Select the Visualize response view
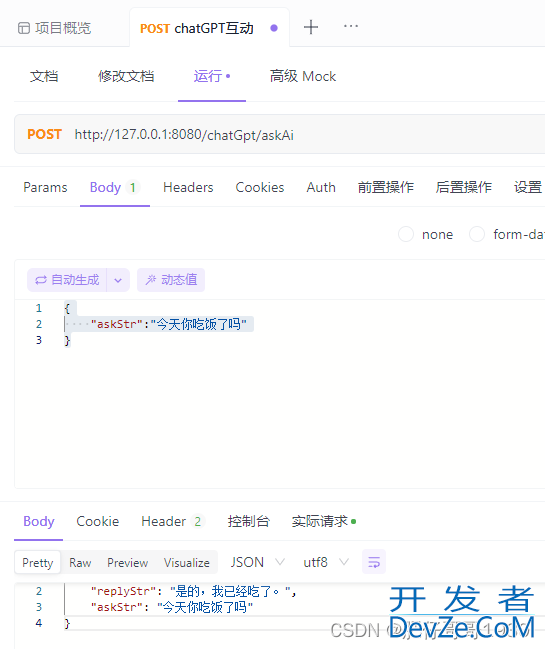545x649 pixels. coord(187,562)
